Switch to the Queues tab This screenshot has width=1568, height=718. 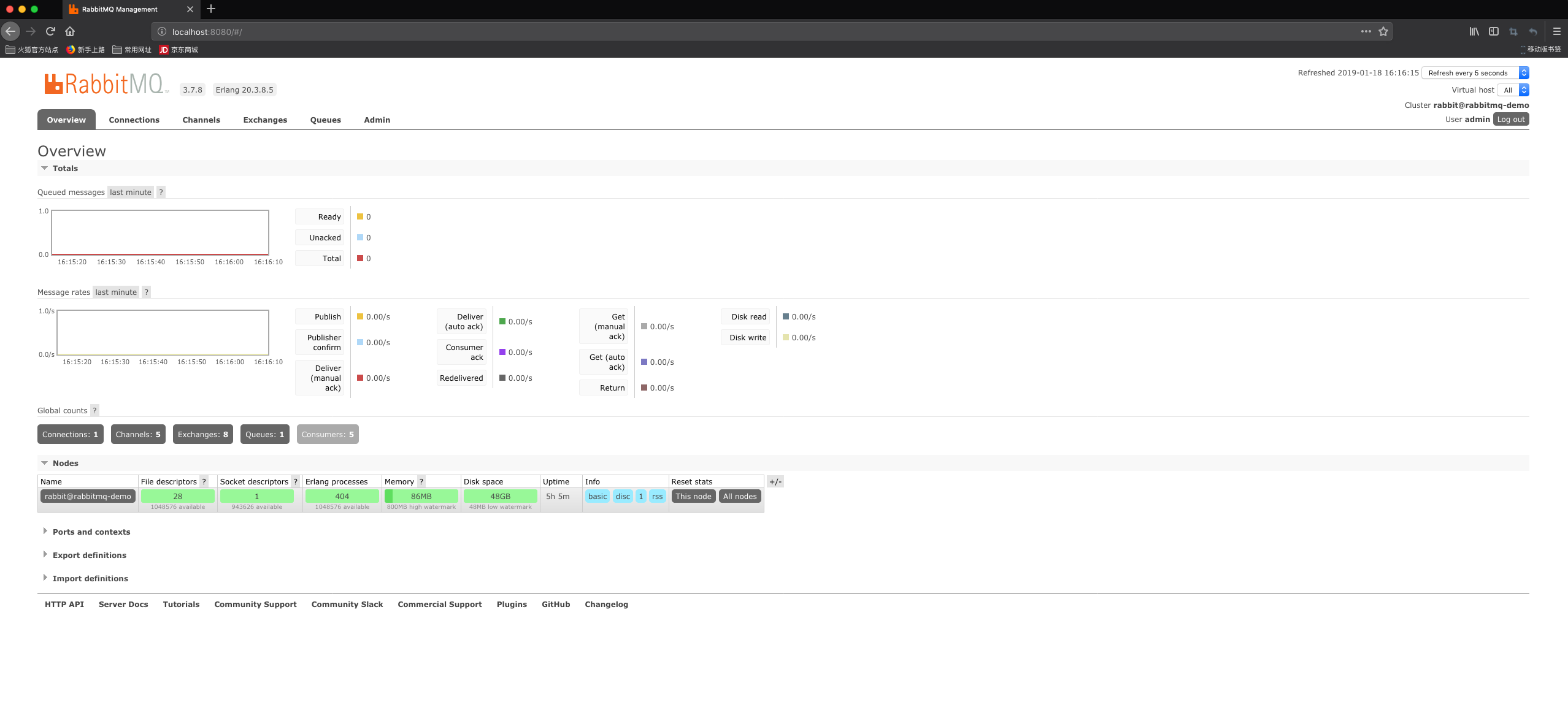pos(325,120)
